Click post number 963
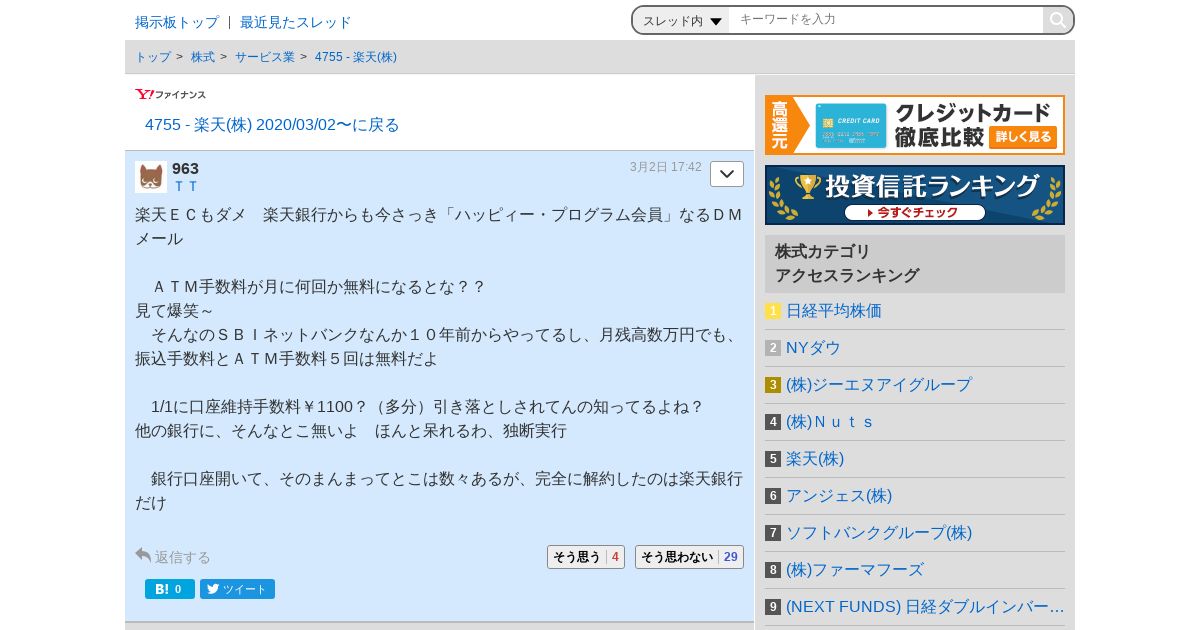1200x630 pixels. pyautogui.click(x=185, y=169)
